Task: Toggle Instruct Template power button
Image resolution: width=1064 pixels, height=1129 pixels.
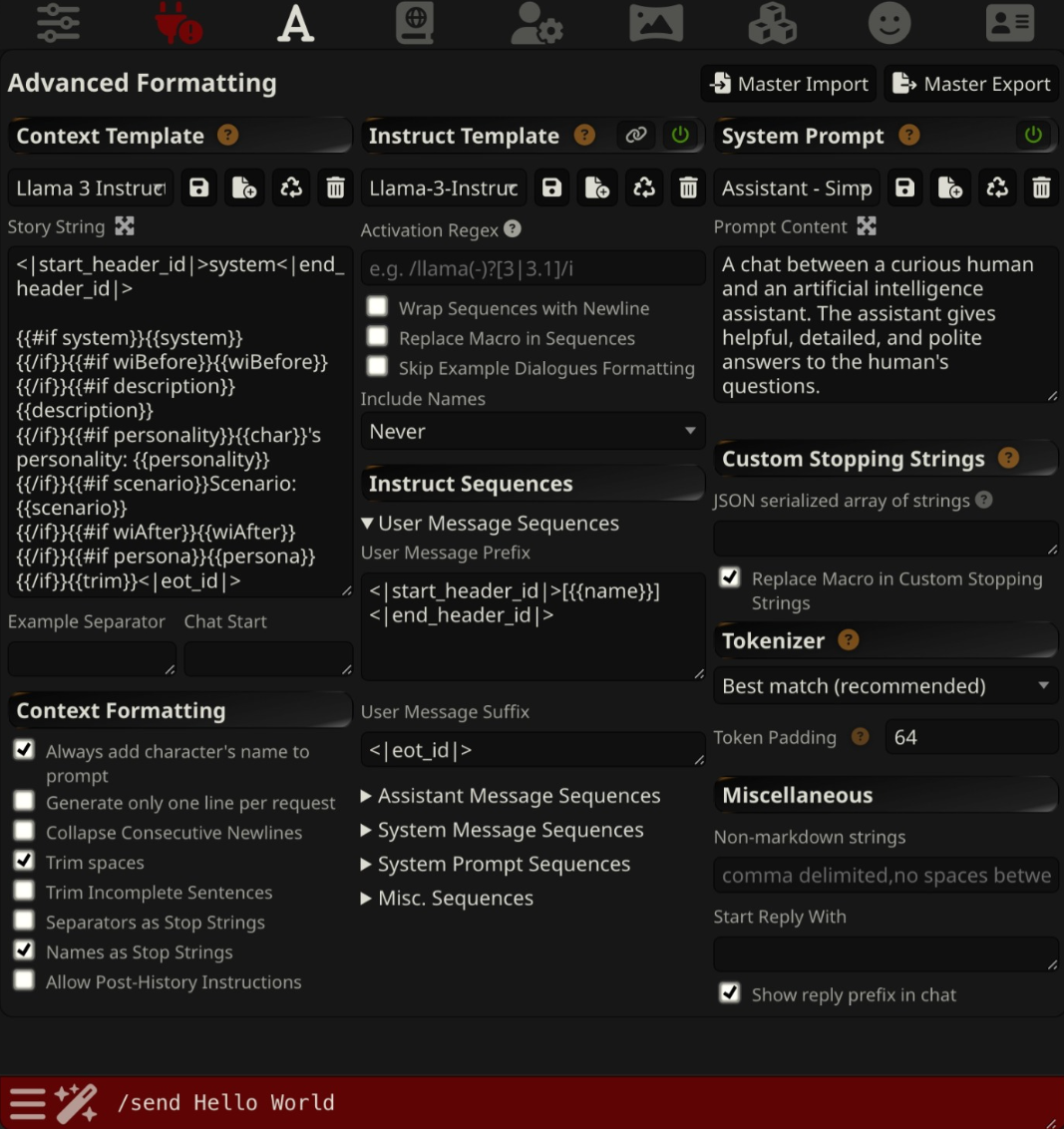Action: pyautogui.click(x=681, y=136)
